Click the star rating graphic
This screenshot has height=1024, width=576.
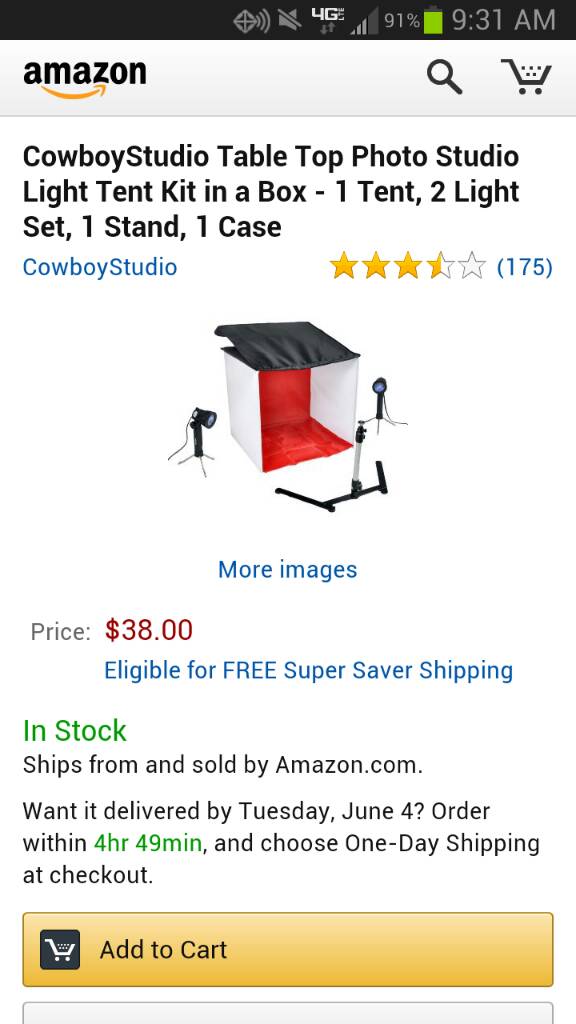tap(408, 267)
